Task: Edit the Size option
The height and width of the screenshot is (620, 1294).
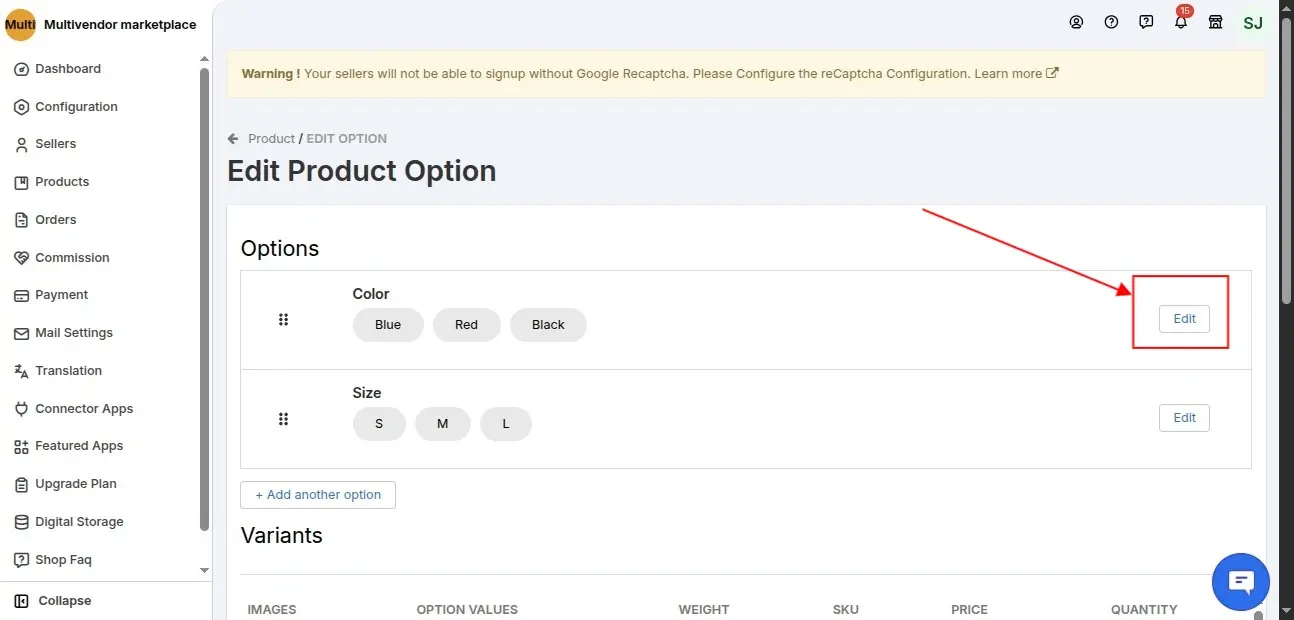Action: [x=1184, y=418]
